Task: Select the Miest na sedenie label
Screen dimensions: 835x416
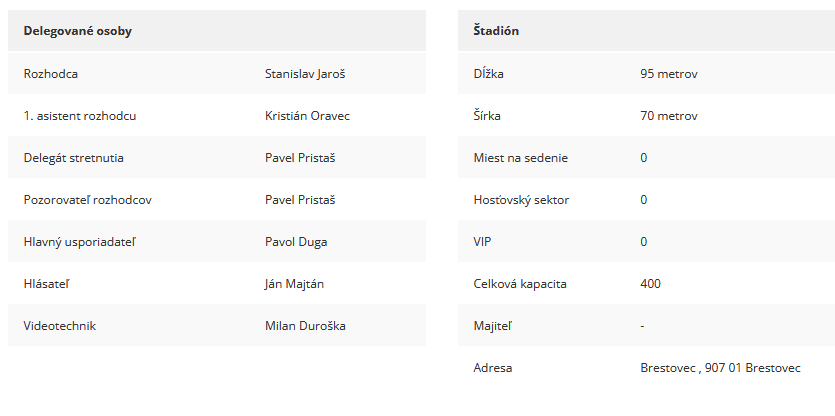Action: pyautogui.click(x=520, y=158)
